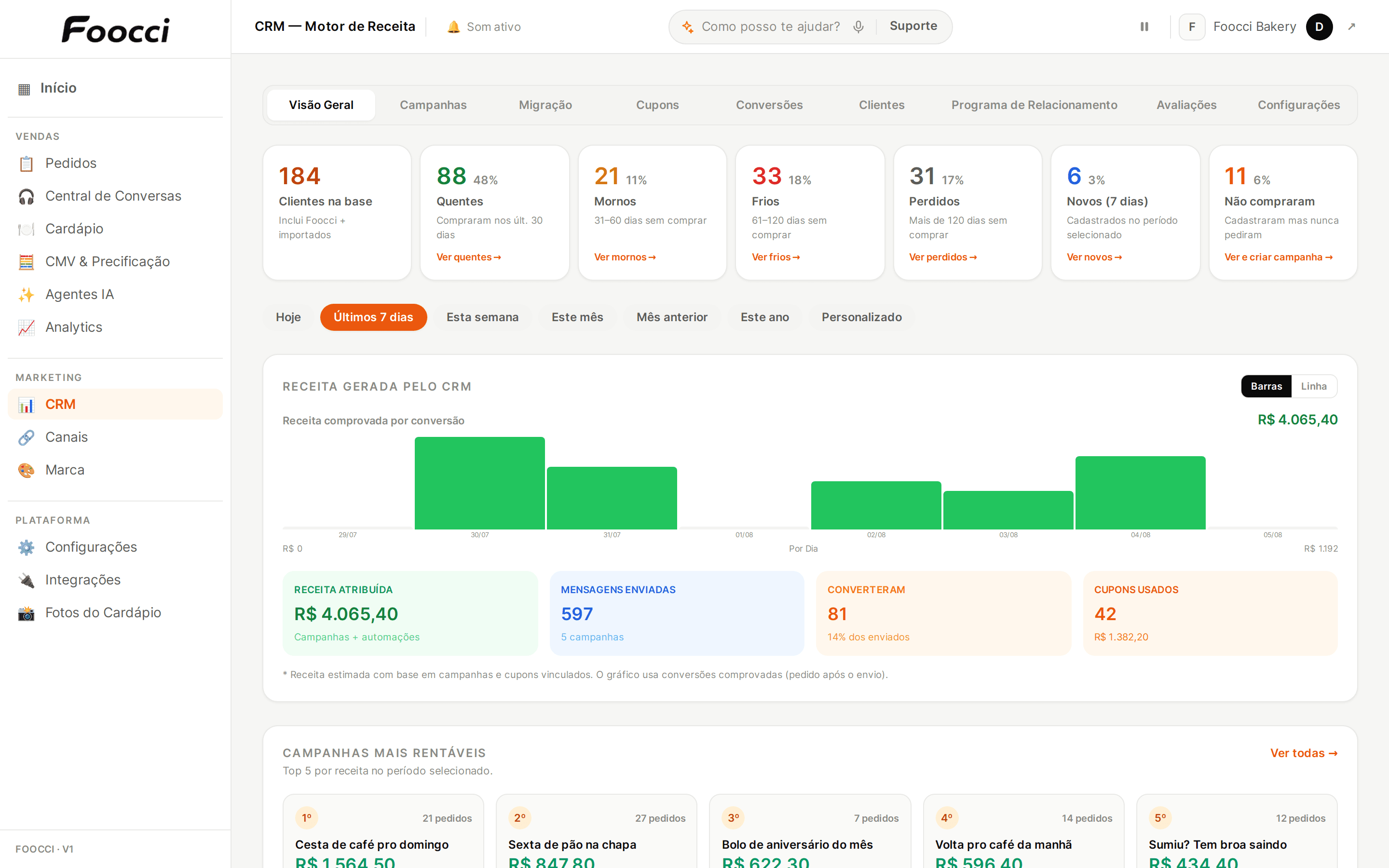
Task: Click the Suporte button
Action: 912,27
